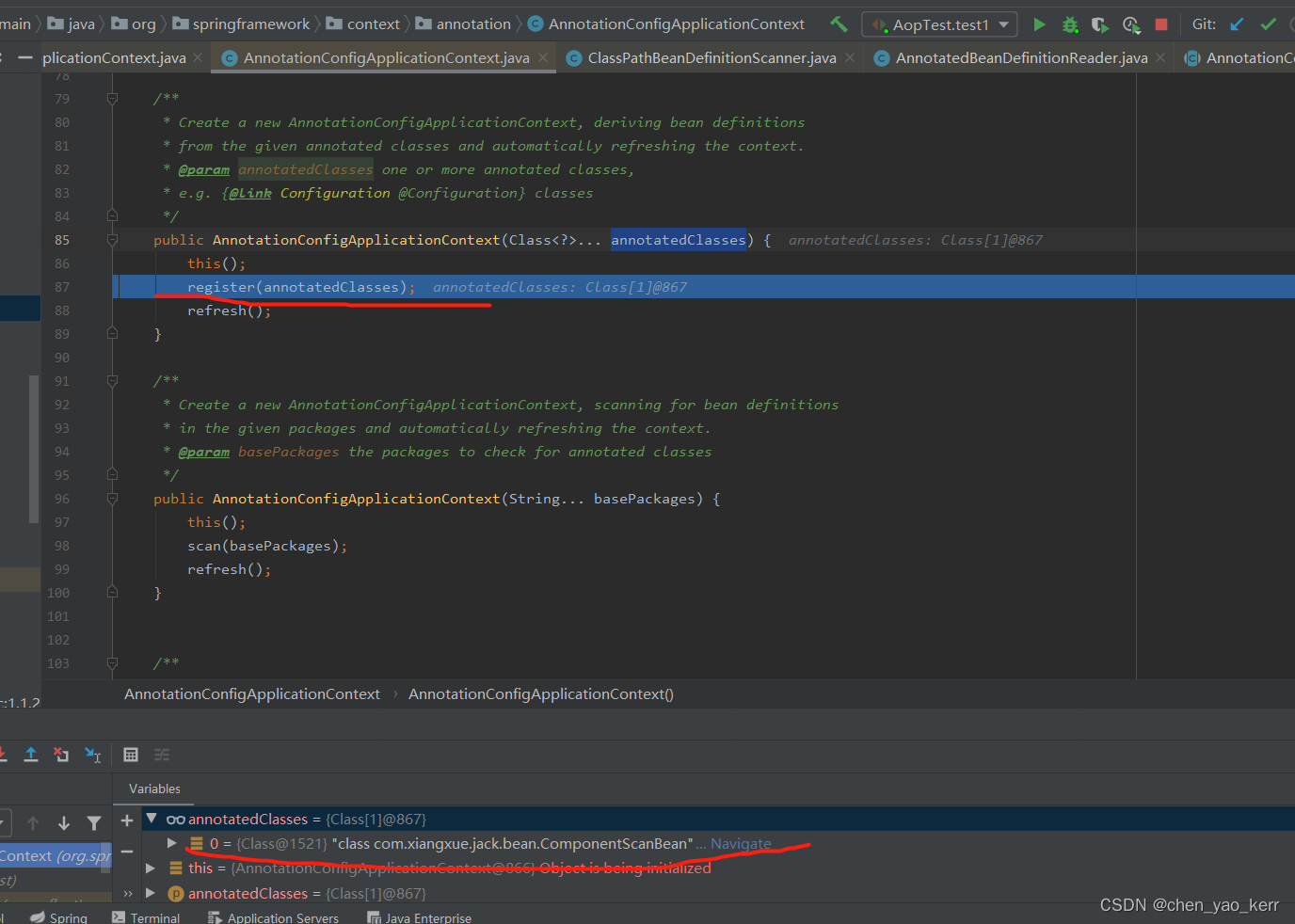
Task: Open the Evaluate Expression calculator icon
Action: pyautogui.click(x=131, y=755)
